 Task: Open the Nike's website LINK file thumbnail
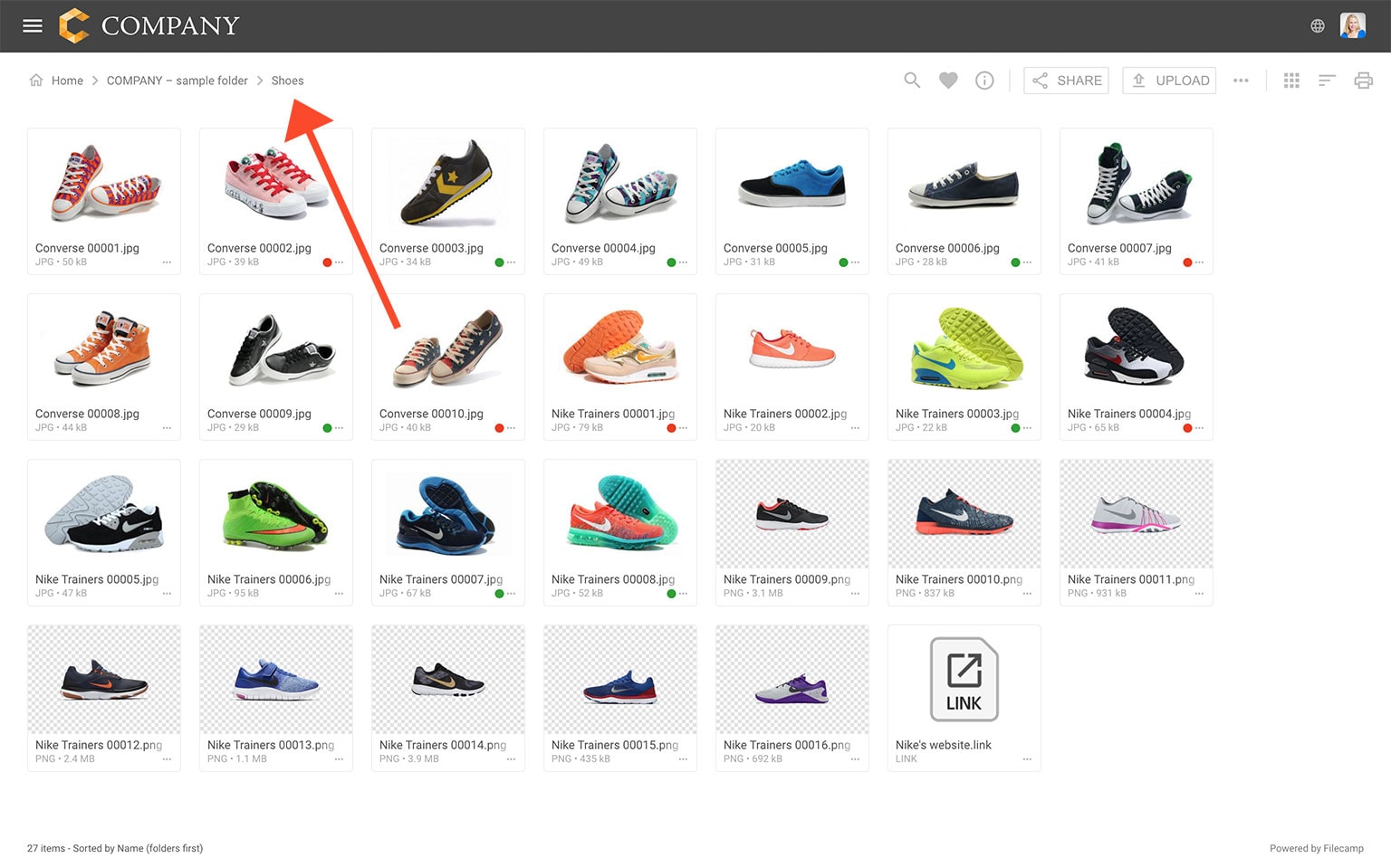[x=964, y=680]
